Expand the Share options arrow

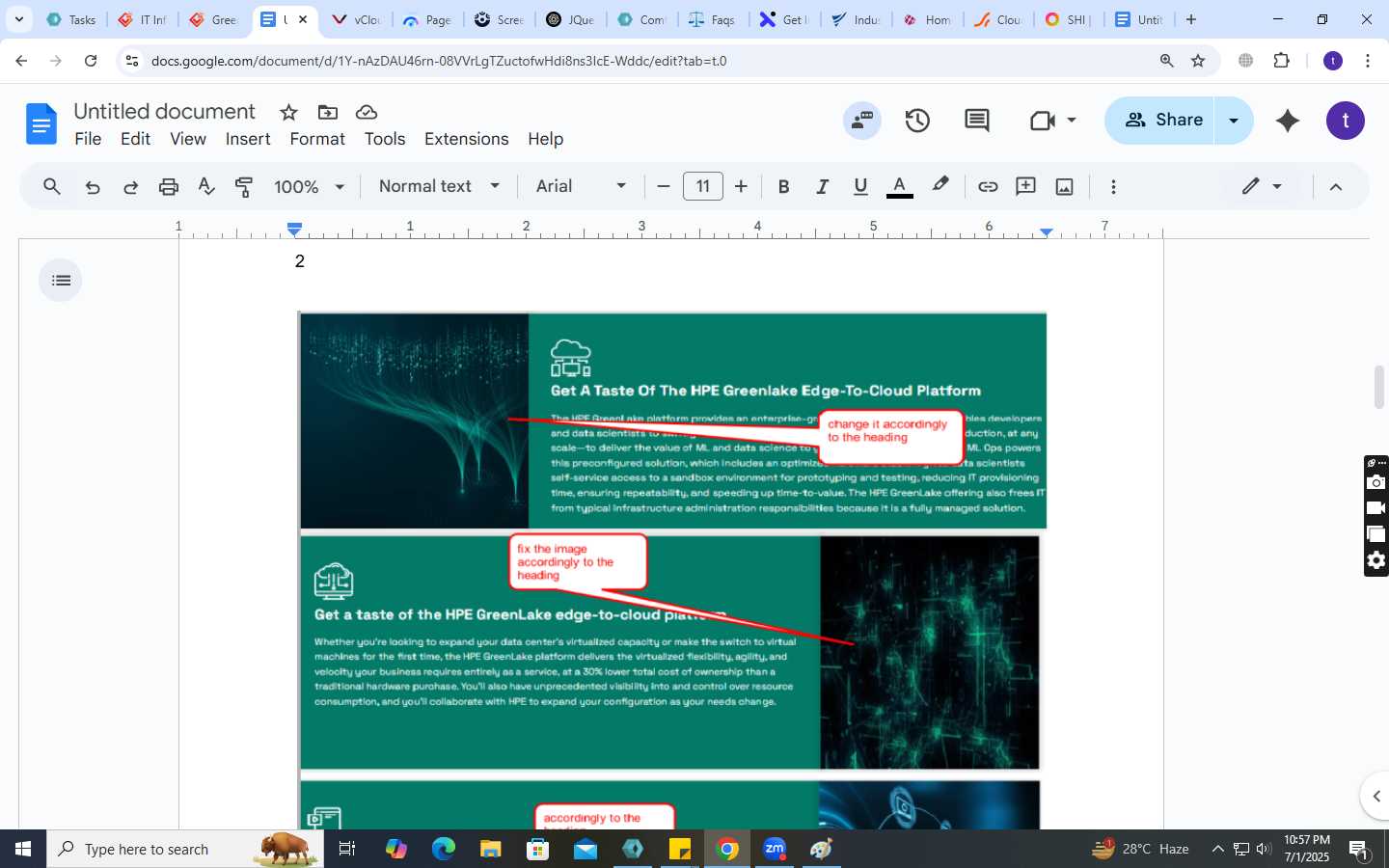point(1234,121)
